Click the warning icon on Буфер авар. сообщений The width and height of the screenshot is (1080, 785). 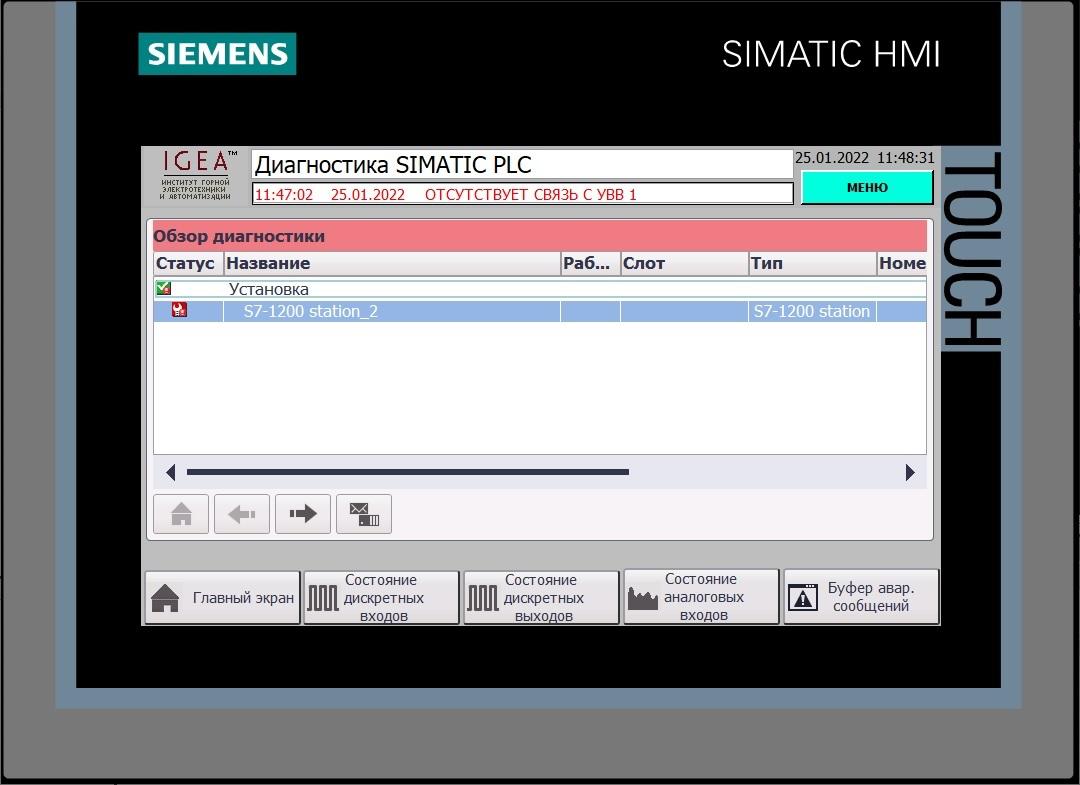[802, 597]
